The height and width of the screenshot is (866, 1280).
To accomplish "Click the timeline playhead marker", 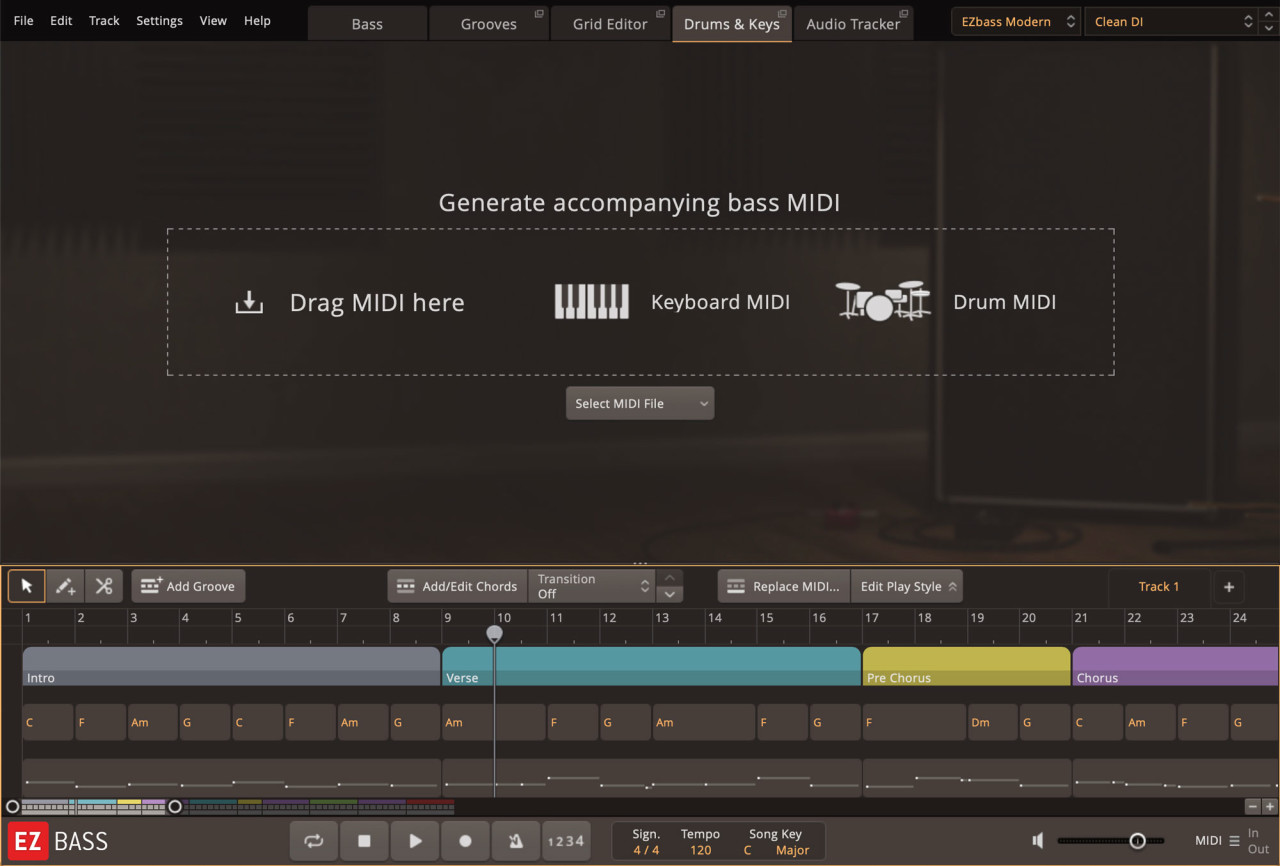I will [x=494, y=634].
